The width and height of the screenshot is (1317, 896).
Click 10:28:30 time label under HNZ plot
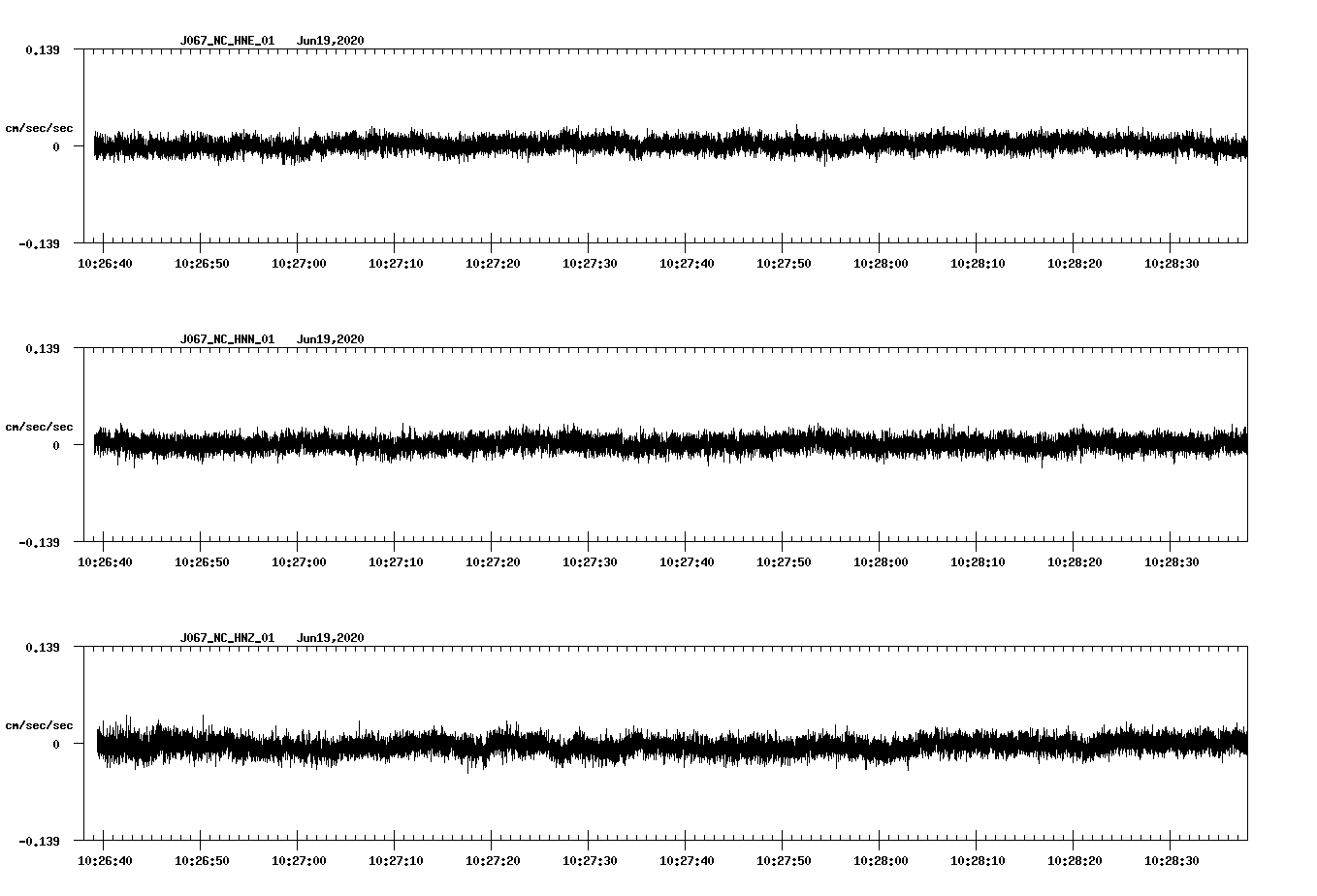point(1172,861)
